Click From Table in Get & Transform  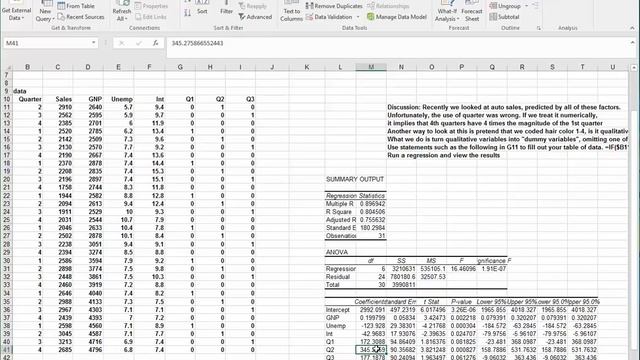[x=76, y=6]
